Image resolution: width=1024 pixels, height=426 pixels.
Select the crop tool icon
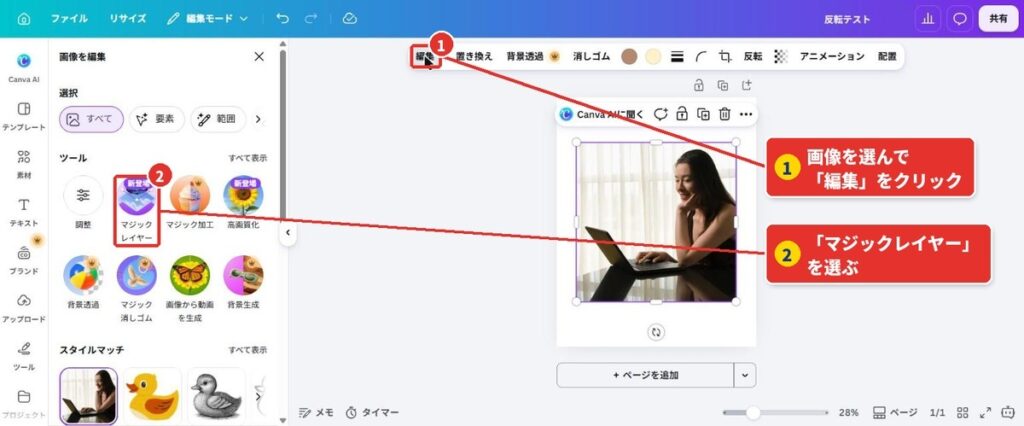click(725, 57)
